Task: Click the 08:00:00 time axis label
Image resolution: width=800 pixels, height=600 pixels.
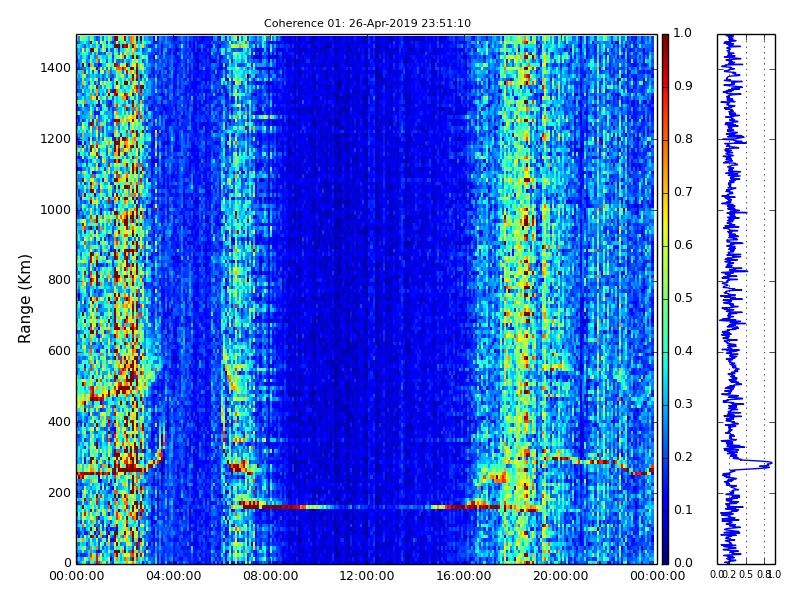Action: pos(270,576)
